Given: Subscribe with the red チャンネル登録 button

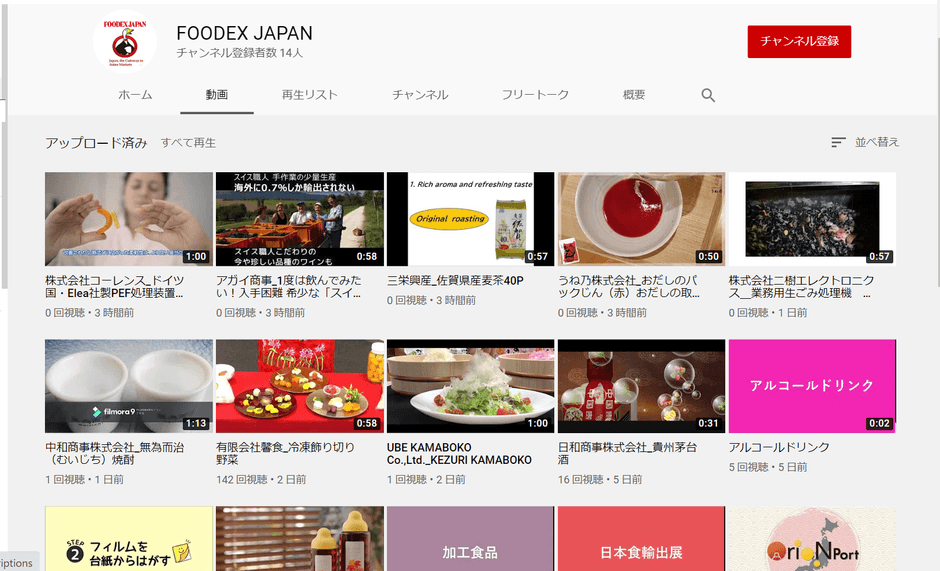Looking at the screenshot, I should (799, 41).
